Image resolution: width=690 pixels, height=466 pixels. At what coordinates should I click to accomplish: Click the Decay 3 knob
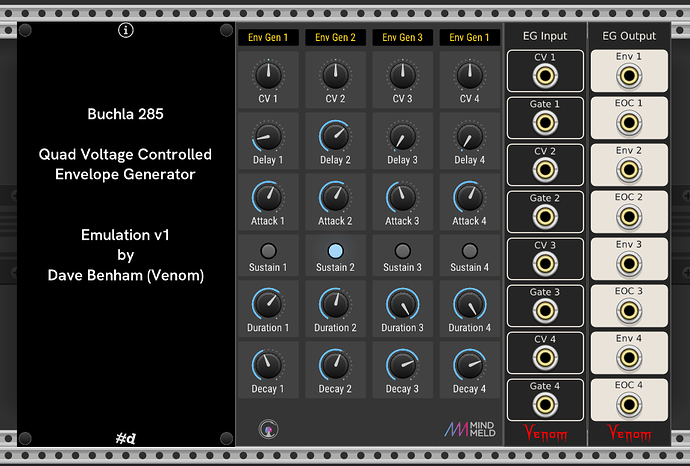403,365
